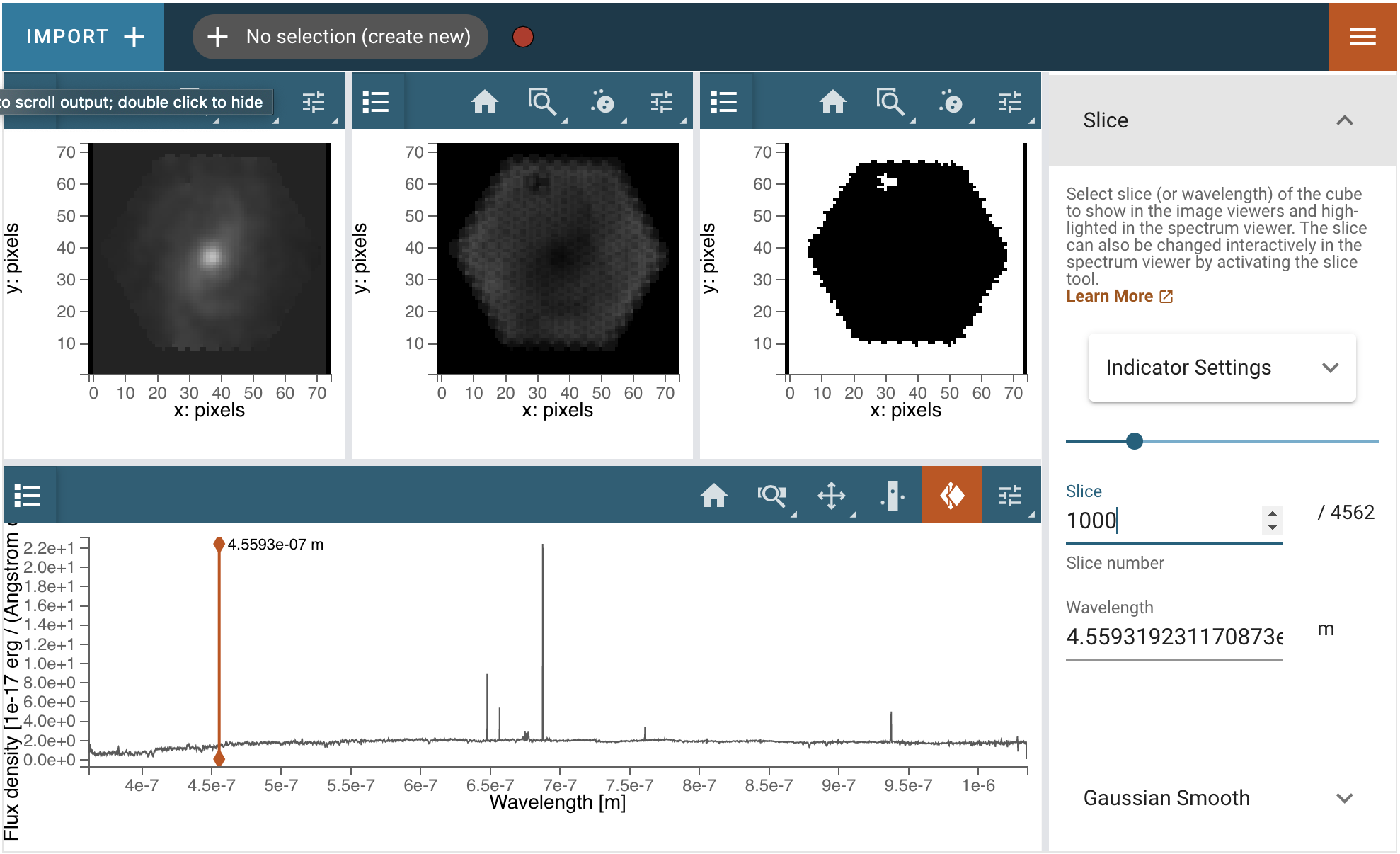
Task: Open middle viewer plot settings sliders icon
Action: 662,103
